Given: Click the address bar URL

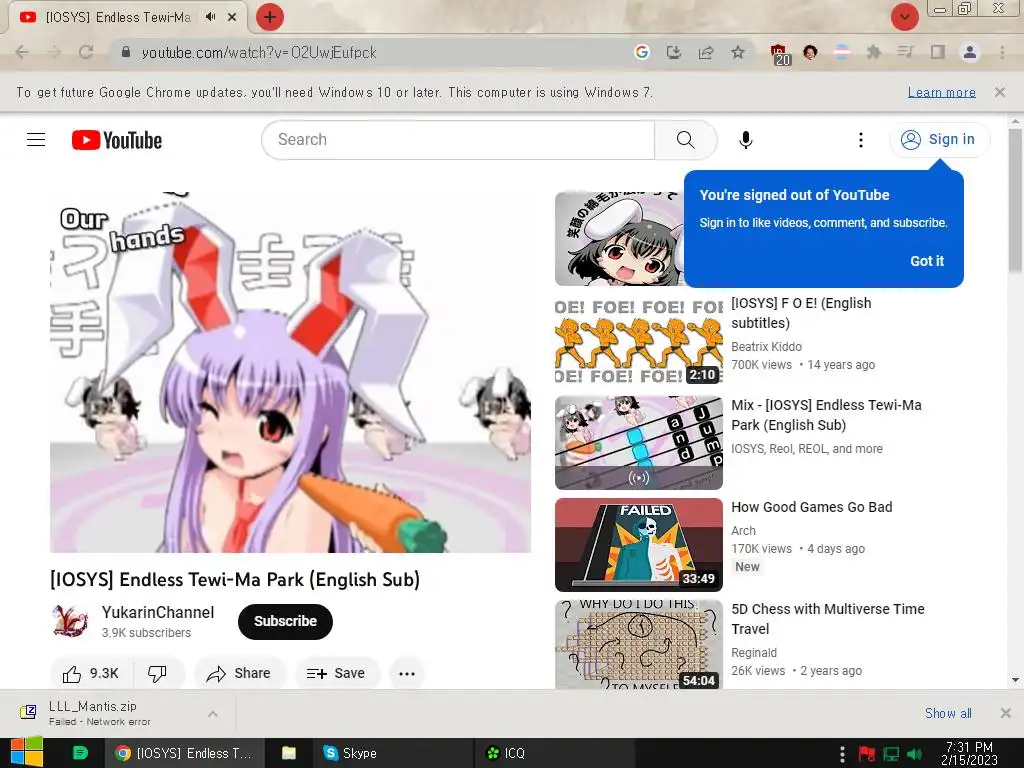Looking at the screenshot, I should pos(259,52).
